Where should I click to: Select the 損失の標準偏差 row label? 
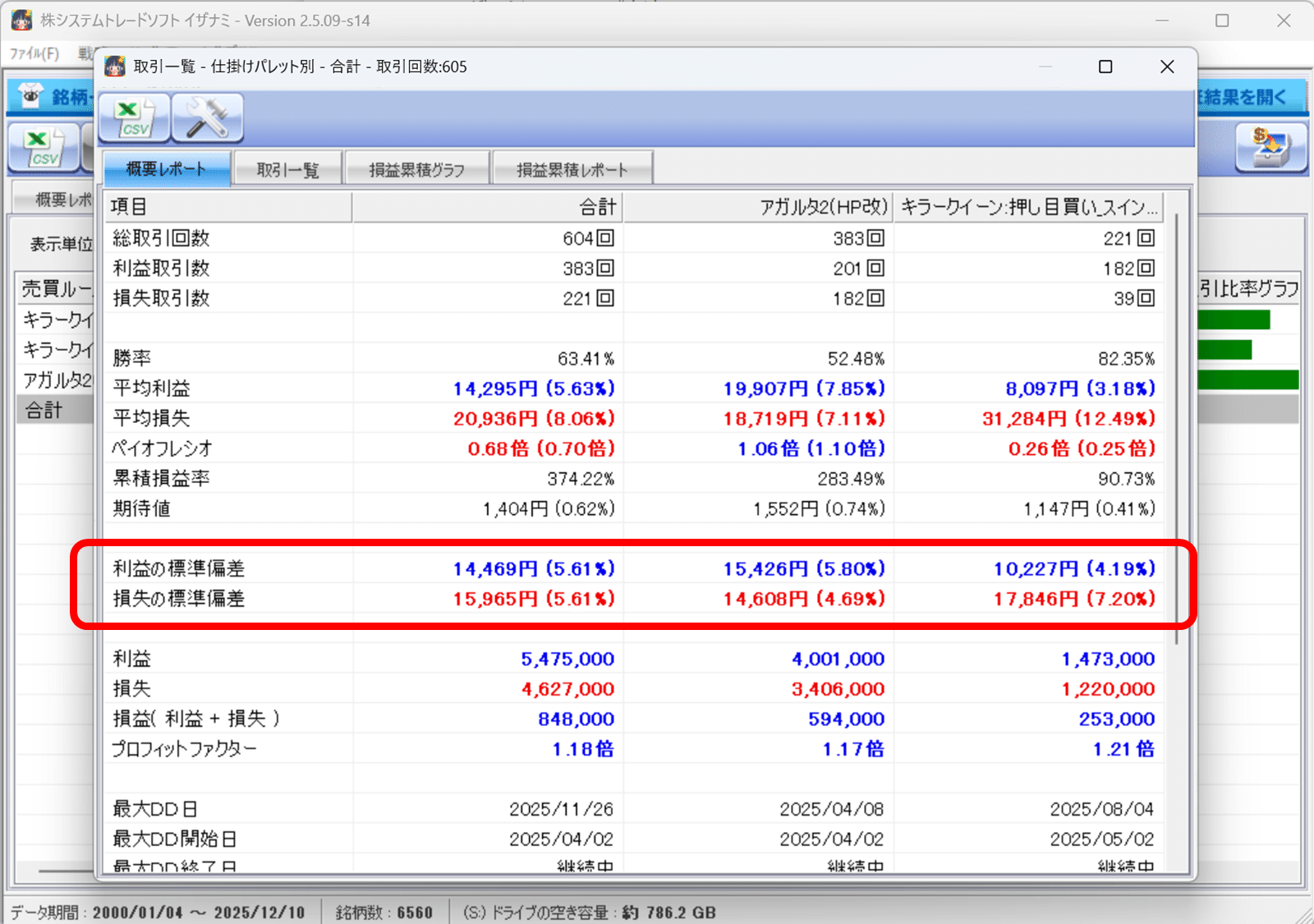tap(179, 599)
